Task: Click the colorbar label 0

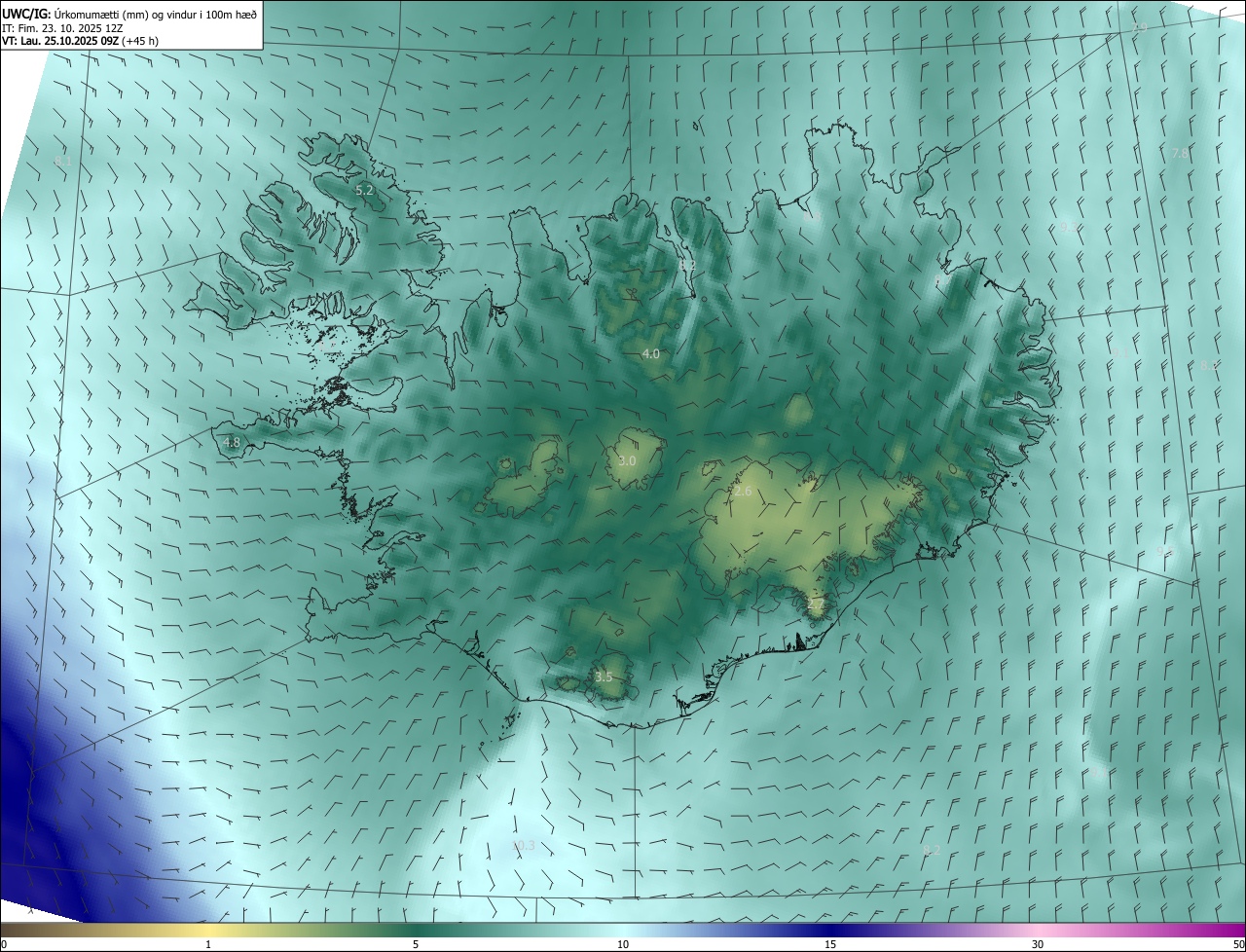Action: pyautogui.click(x=4, y=944)
